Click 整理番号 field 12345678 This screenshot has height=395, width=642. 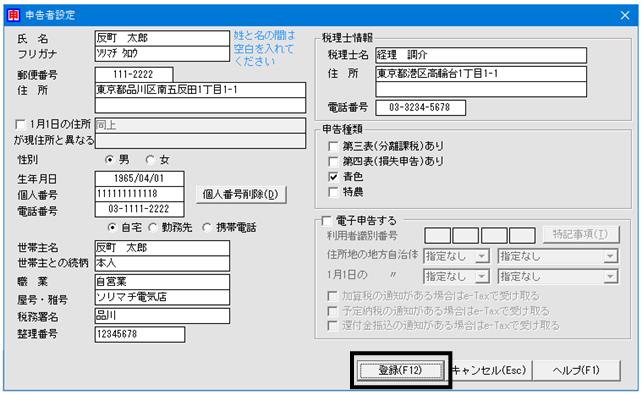tap(140, 334)
